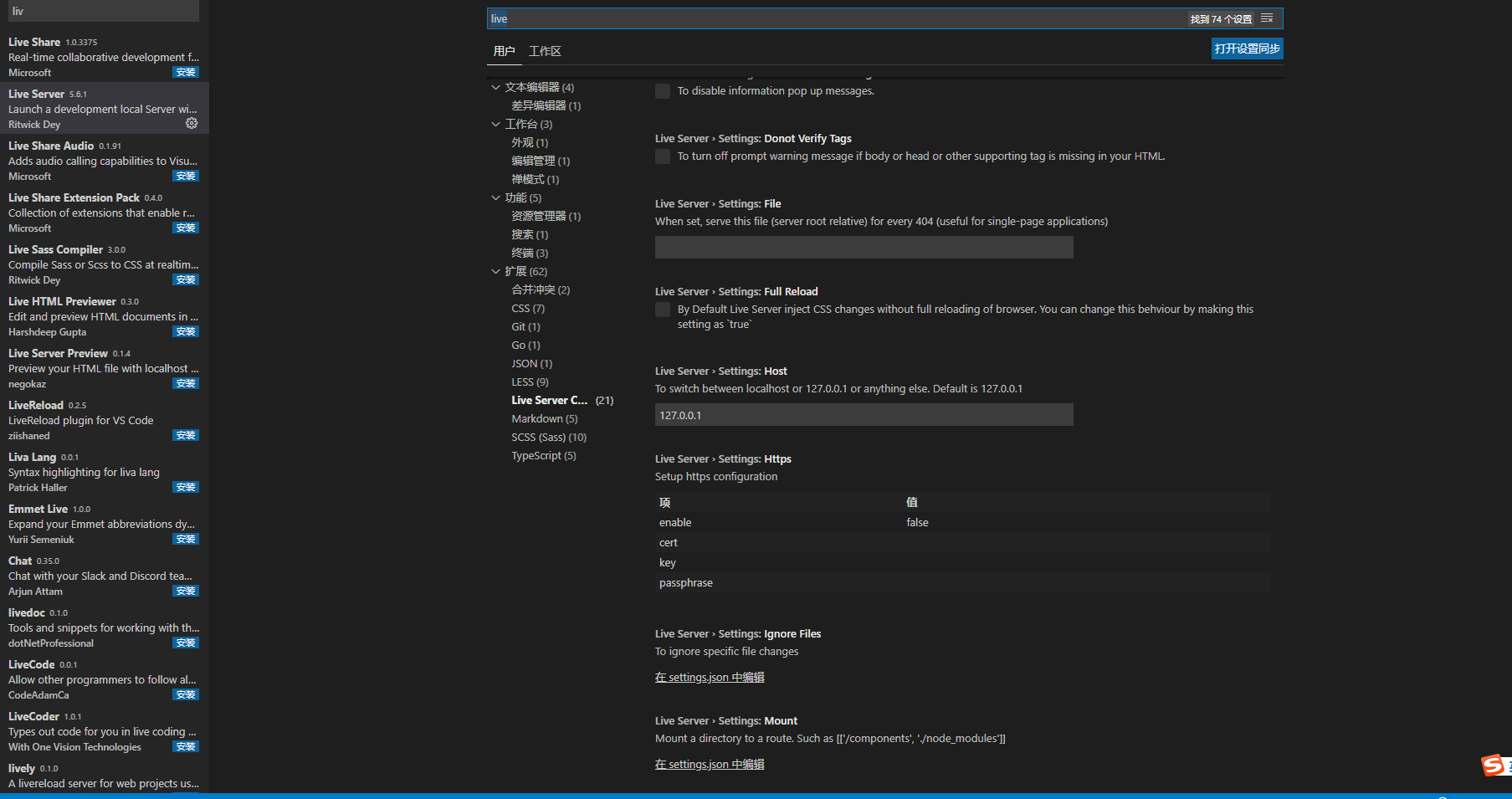Collapse the 扩展 tree section
The width and height of the screenshot is (1512, 799).
pos(495,271)
